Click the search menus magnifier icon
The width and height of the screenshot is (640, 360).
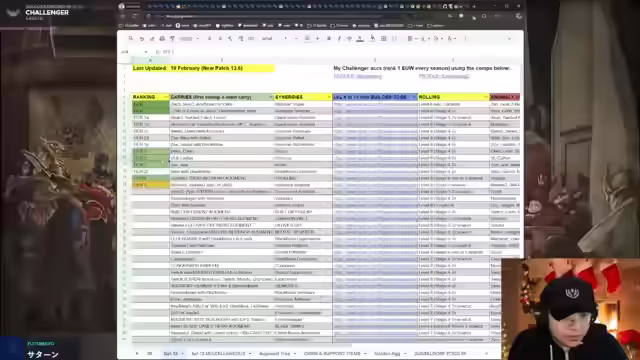pyautogui.click(x=131, y=38)
